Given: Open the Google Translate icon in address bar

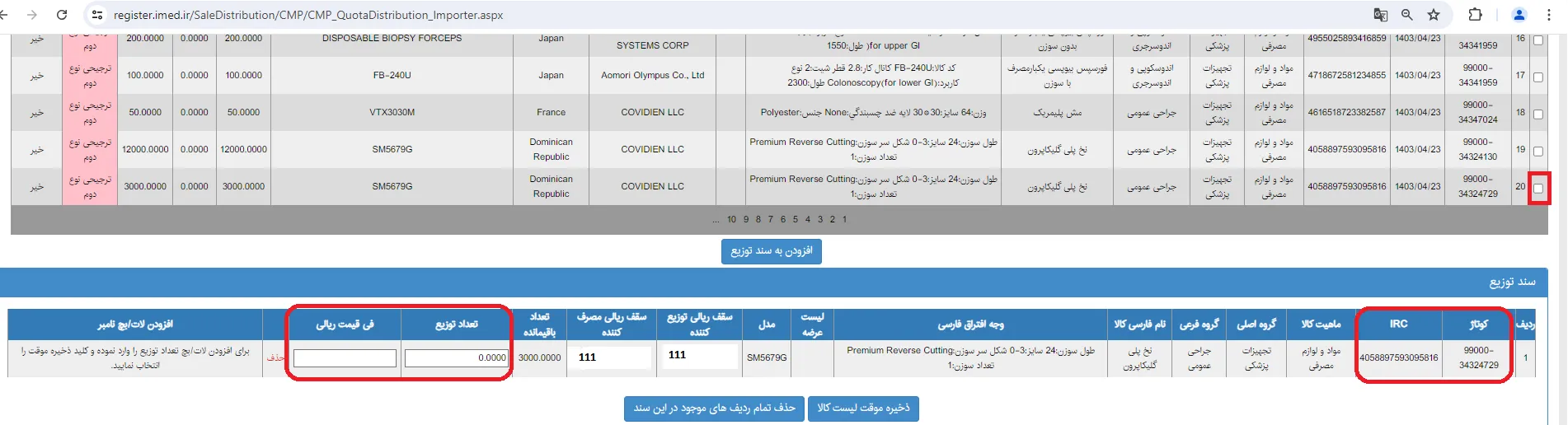Looking at the screenshot, I should 1380,15.
